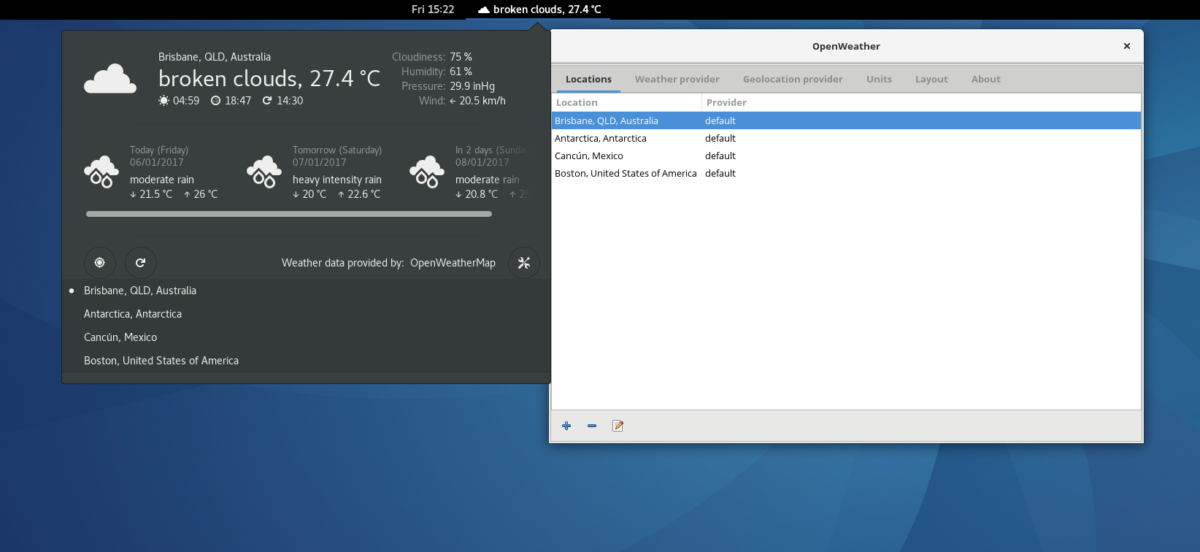This screenshot has height=552, width=1200.
Task: Click the default provider cell for Antarctica
Action: [x=720, y=138]
